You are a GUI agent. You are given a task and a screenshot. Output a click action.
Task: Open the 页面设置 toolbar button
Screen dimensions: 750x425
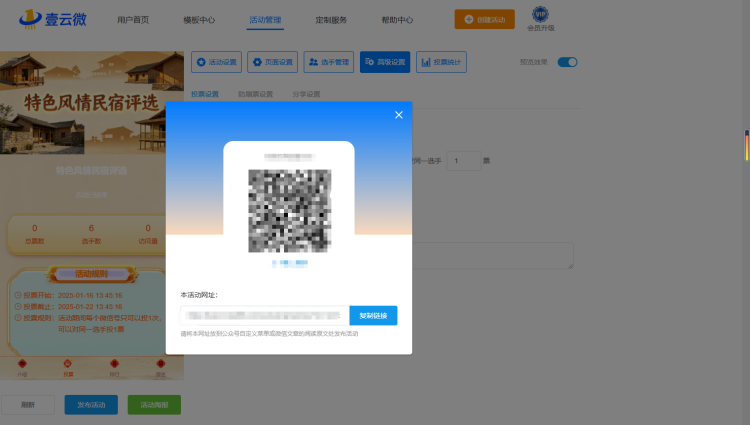coord(273,62)
